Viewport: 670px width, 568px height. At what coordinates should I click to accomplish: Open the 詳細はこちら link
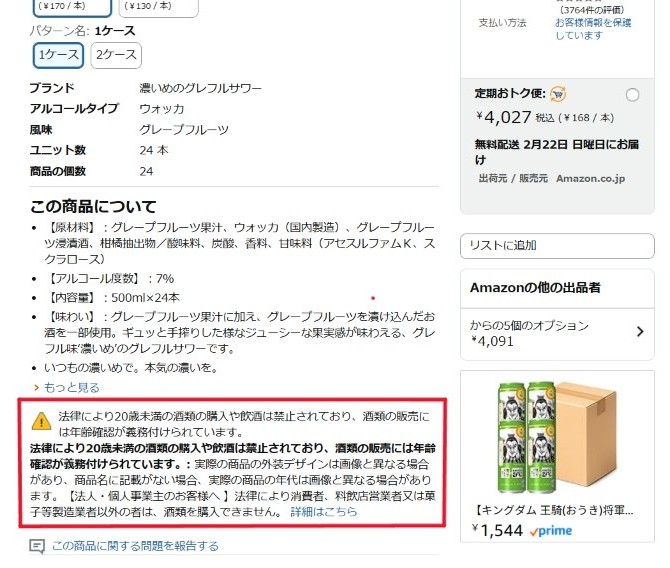[x=323, y=512]
